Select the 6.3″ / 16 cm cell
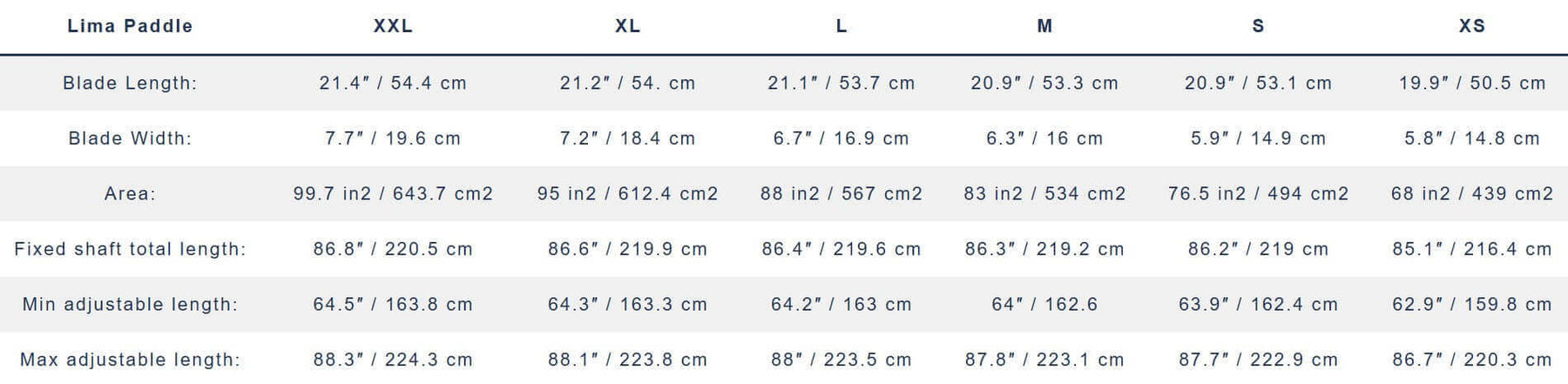Image resolution: width=1568 pixels, height=384 pixels. (x=1044, y=138)
